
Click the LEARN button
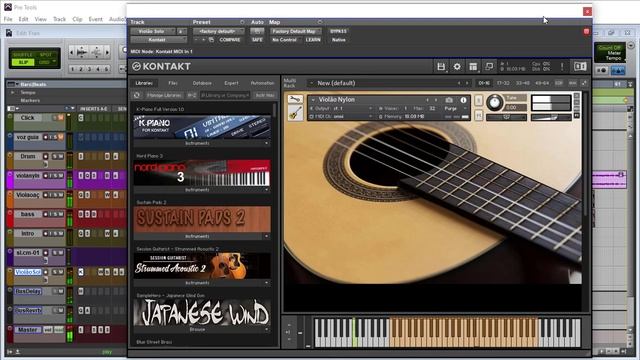313,40
